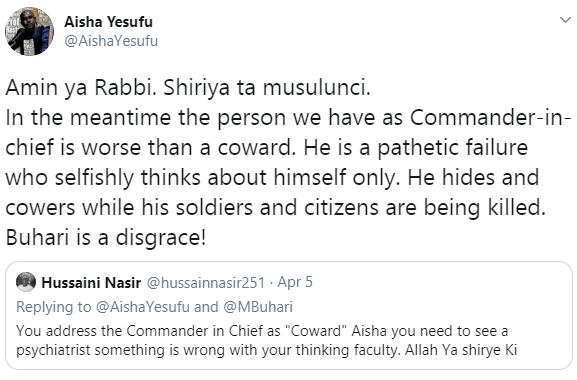Viewport: 577px width, 380px height.
Task: Select the 'Replying to' label
Action: click(54, 307)
